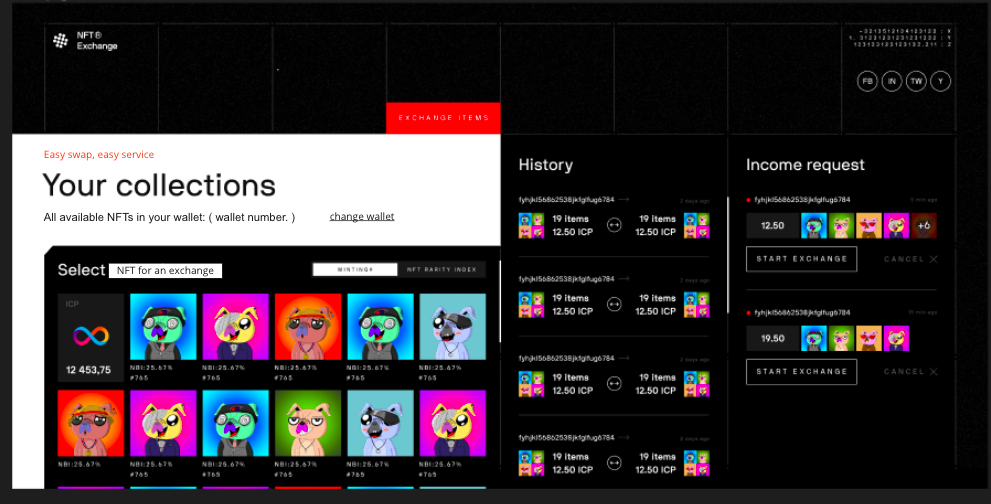The image size is (991, 504).
Task: Click the 'NFT for an exchange' label
Action: coord(166,271)
